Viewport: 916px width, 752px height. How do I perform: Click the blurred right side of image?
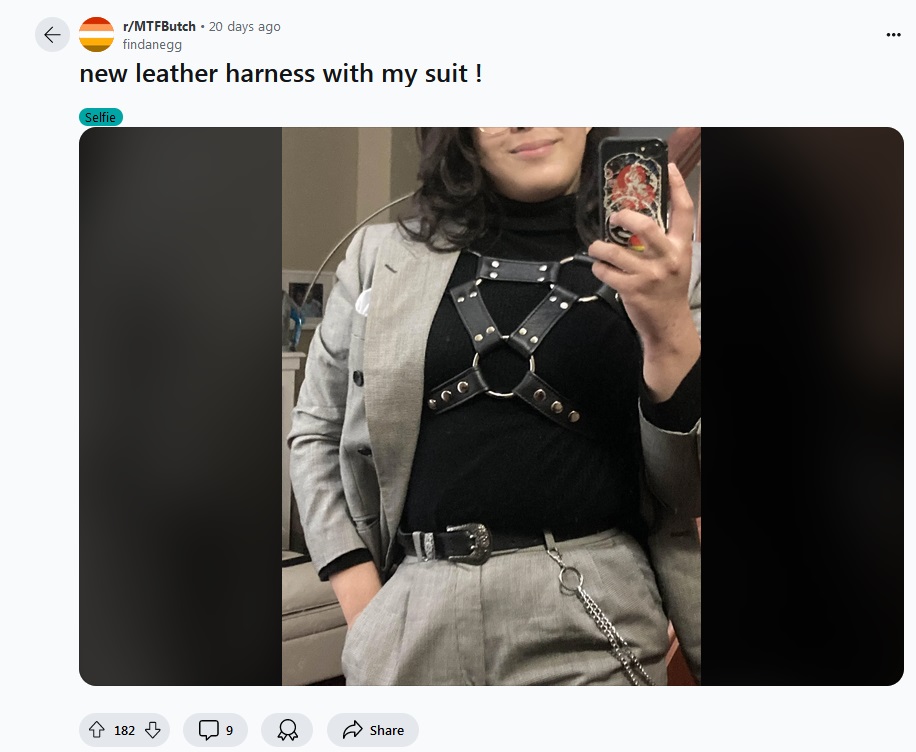[x=802, y=406]
